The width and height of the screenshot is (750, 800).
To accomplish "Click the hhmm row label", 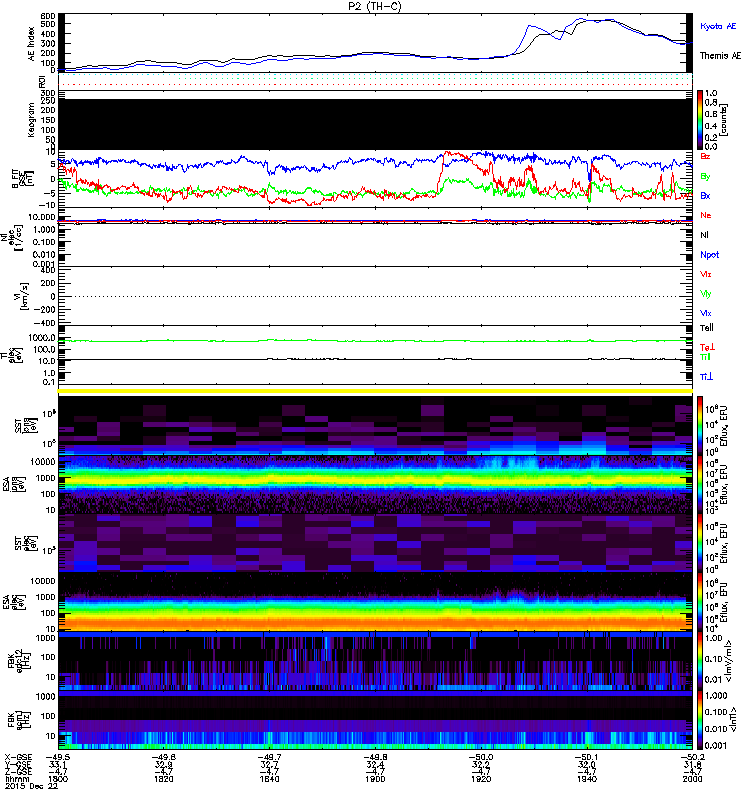I will tap(15, 779).
